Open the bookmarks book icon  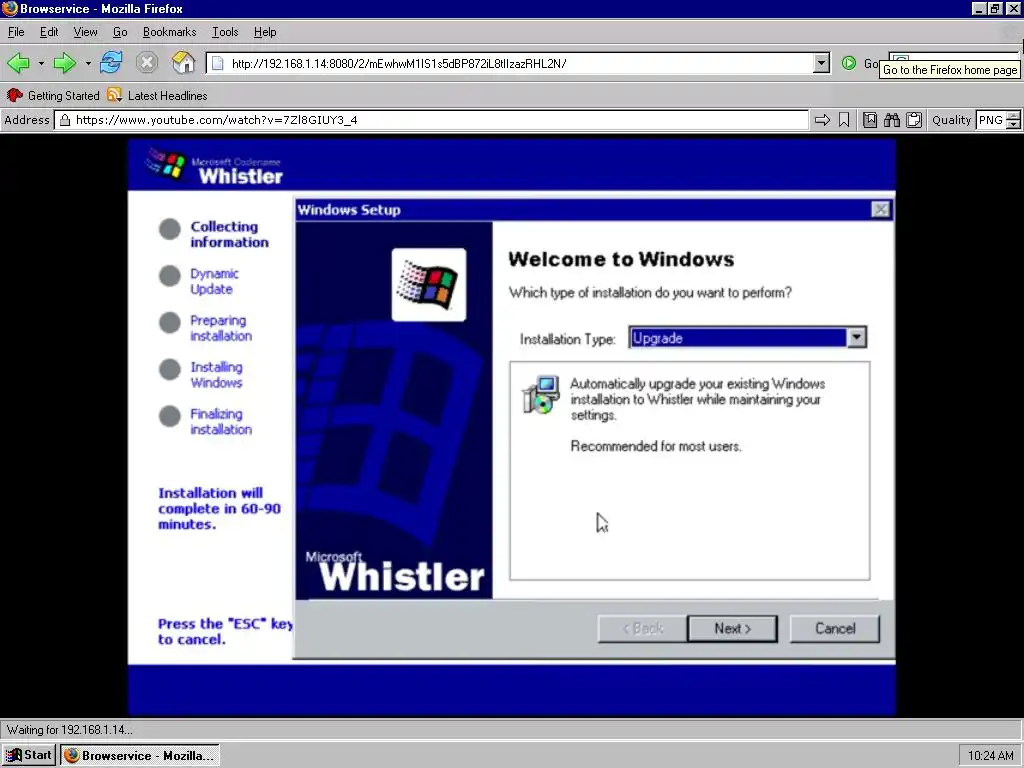[870, 120]
